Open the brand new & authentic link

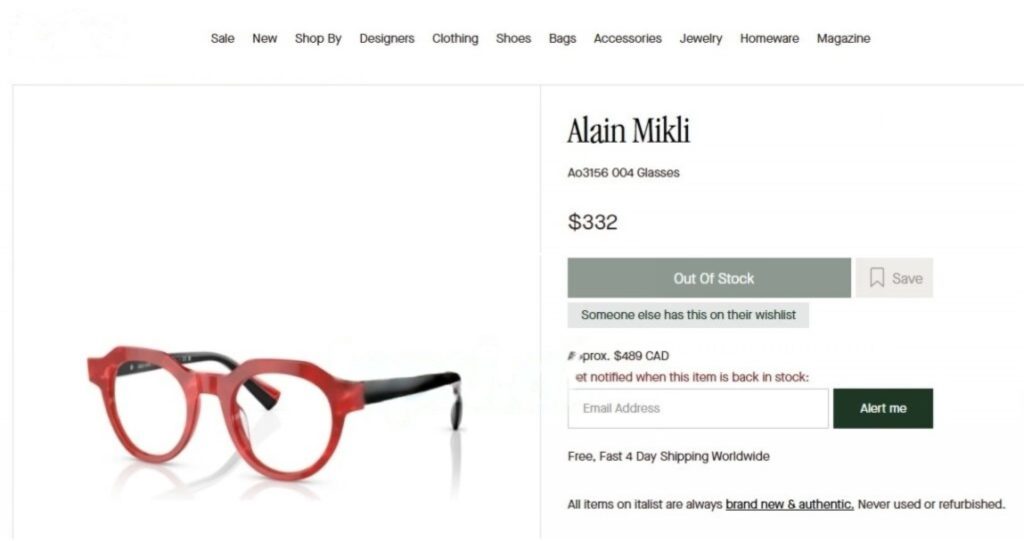790,504
